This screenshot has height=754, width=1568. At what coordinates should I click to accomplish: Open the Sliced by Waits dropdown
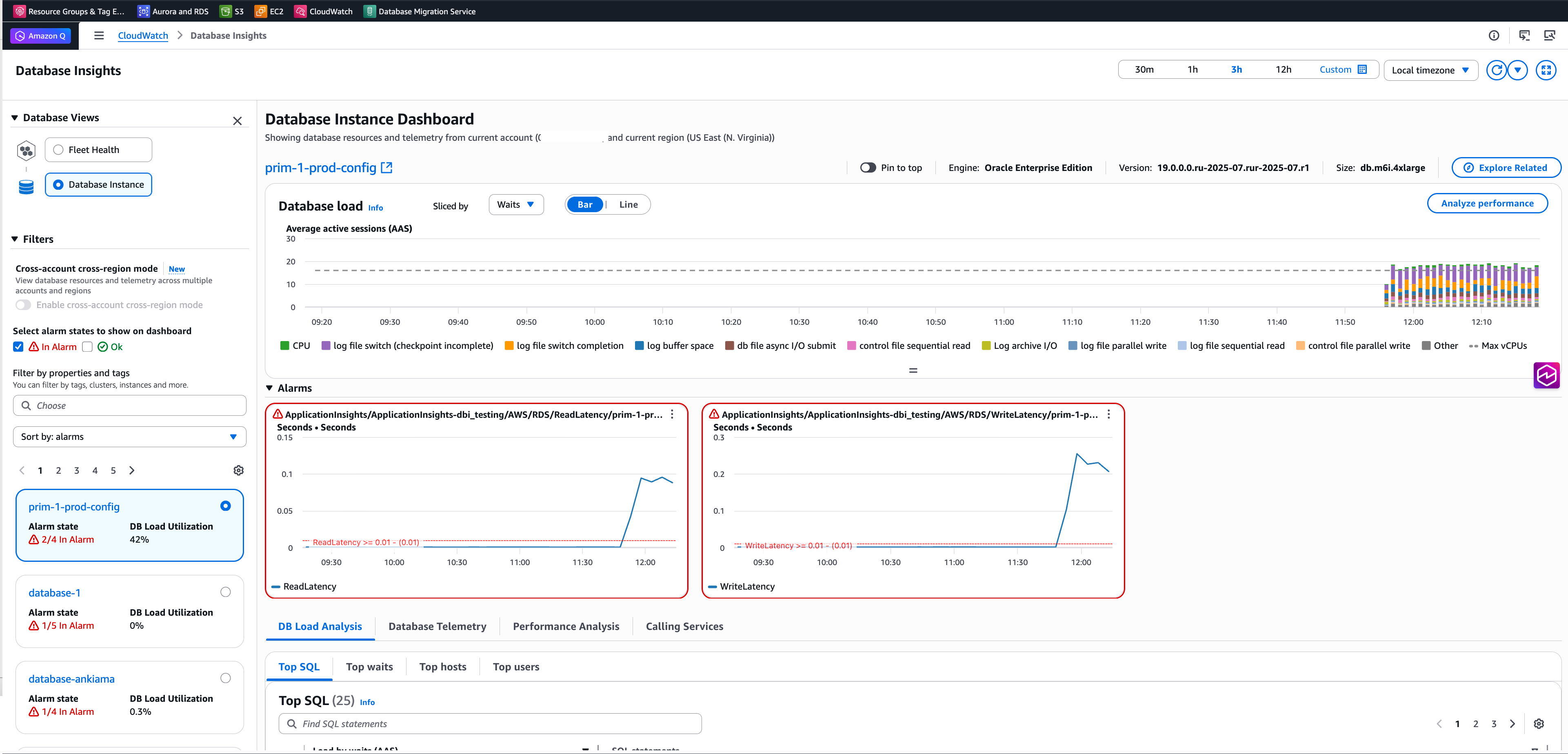coord(516,204)
